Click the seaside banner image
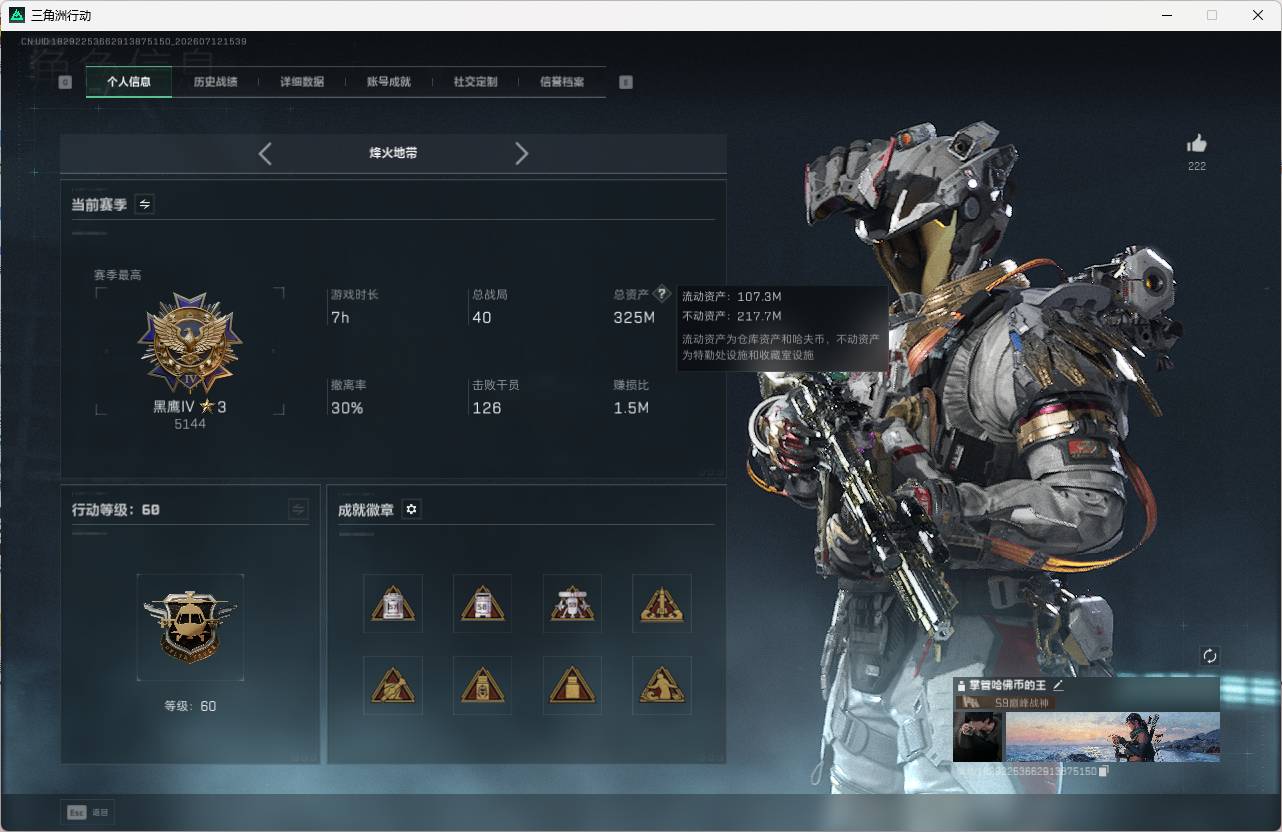 [x=1113, y=737]
